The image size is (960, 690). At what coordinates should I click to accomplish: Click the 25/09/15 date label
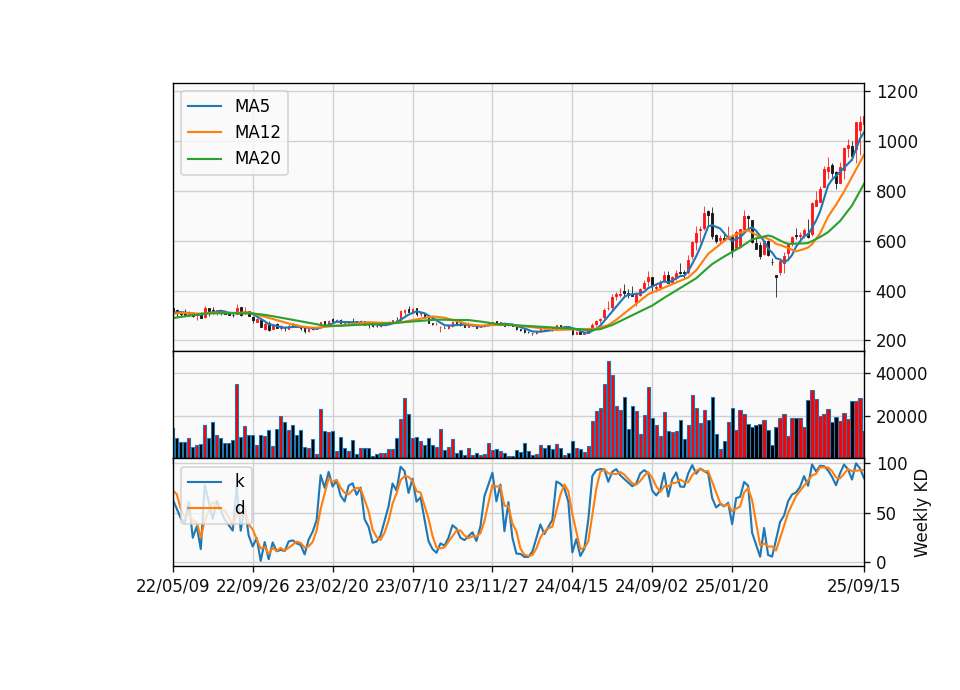pos(863,587)
